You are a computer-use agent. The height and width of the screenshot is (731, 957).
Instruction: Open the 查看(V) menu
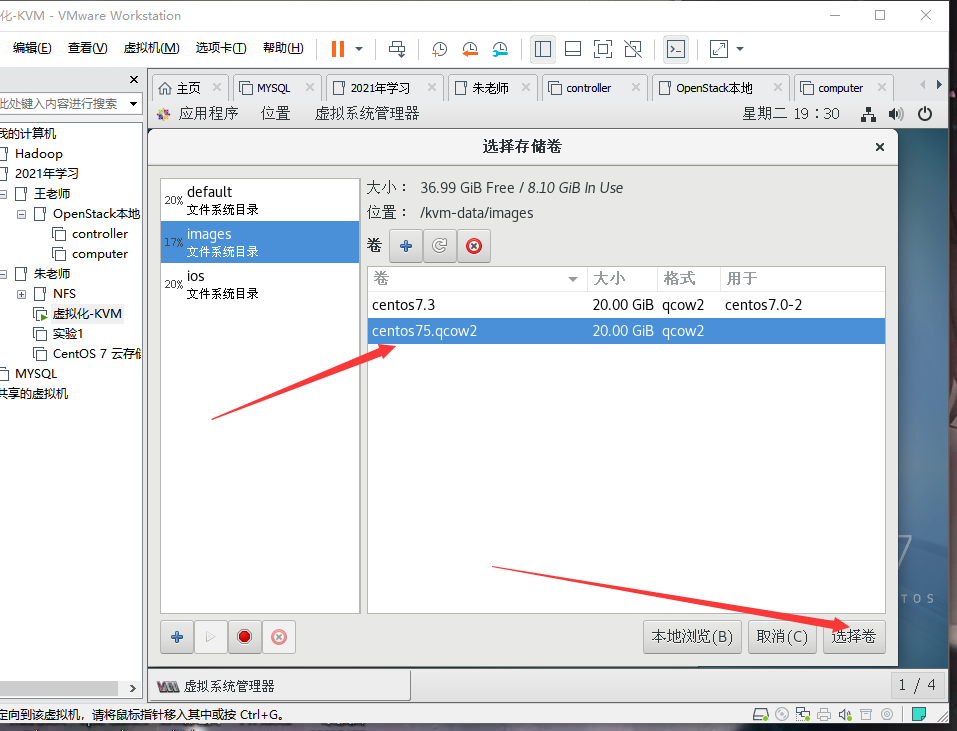[87, 48]
